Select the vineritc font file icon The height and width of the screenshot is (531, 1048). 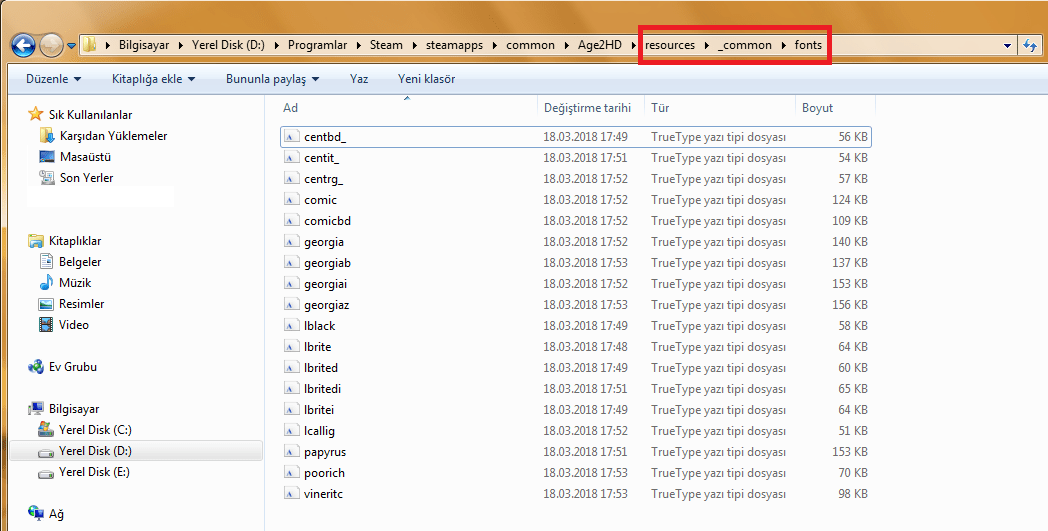[x=291, y=494]
